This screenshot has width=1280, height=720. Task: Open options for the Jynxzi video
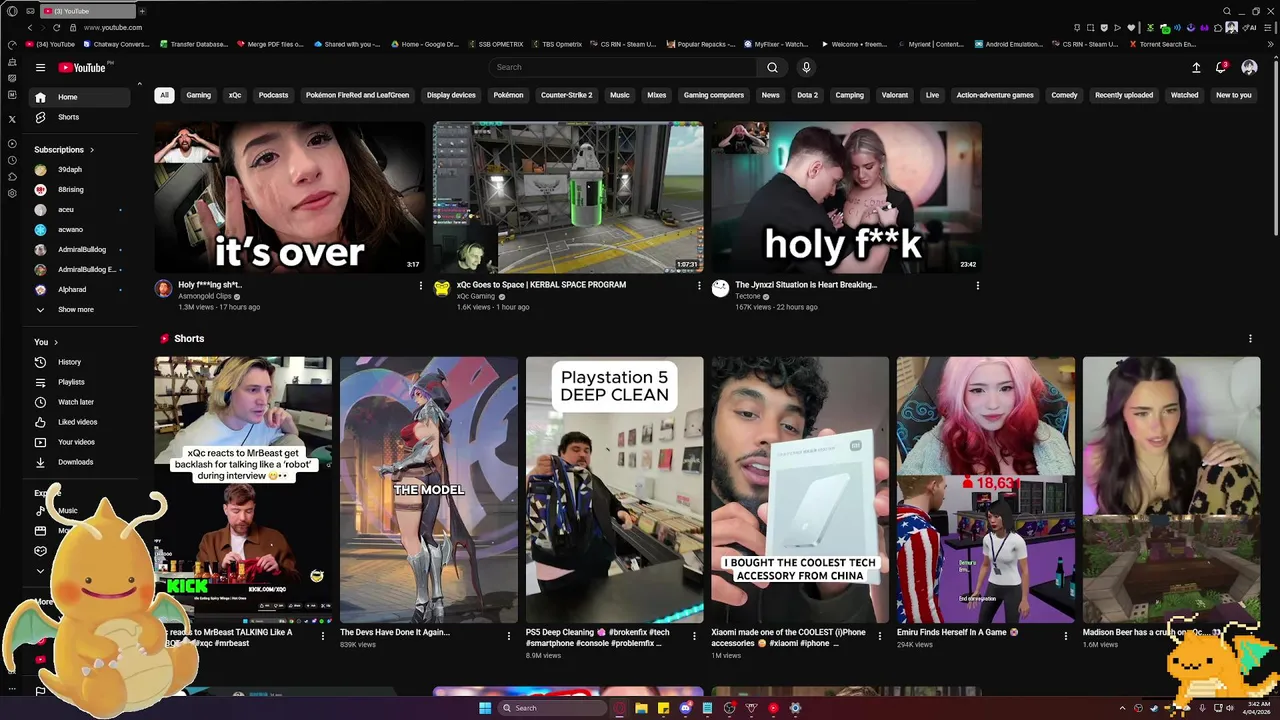(x=977, y=286)
